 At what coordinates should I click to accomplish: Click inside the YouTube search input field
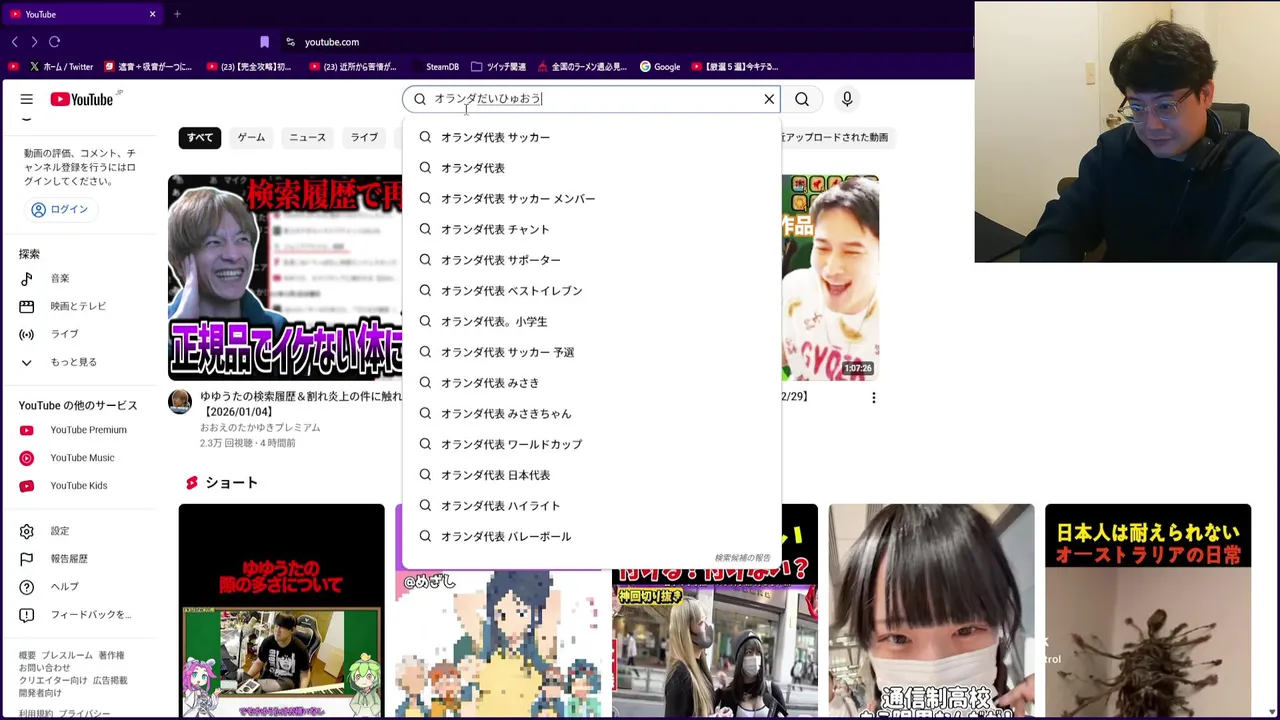tap(590, 99)
